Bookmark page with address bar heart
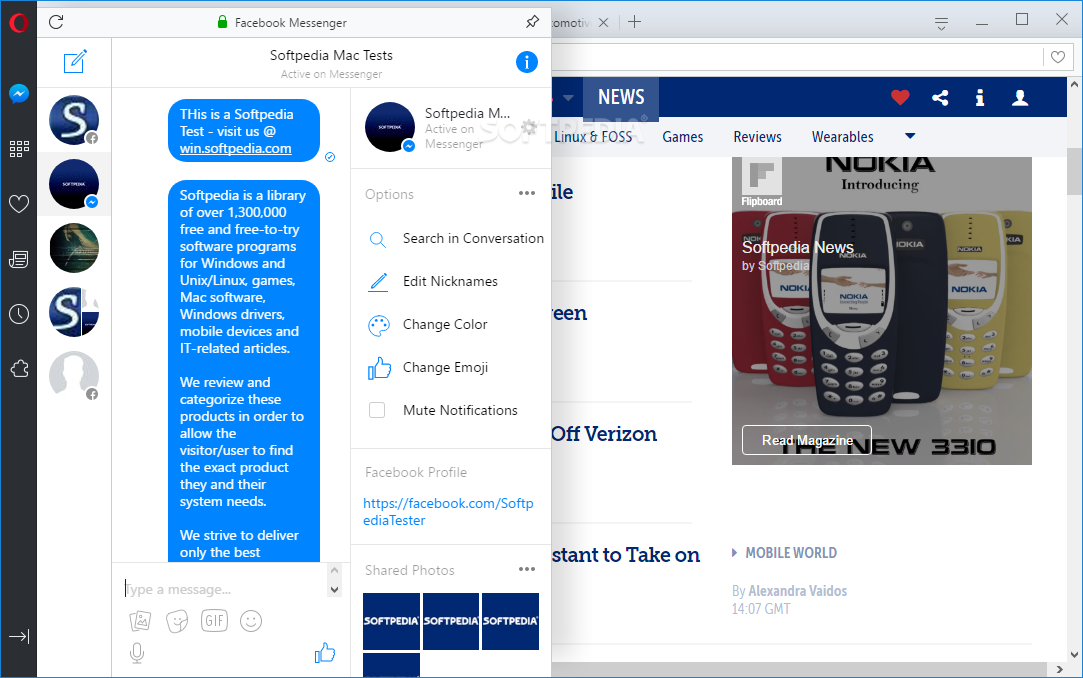 [1058, 57]
